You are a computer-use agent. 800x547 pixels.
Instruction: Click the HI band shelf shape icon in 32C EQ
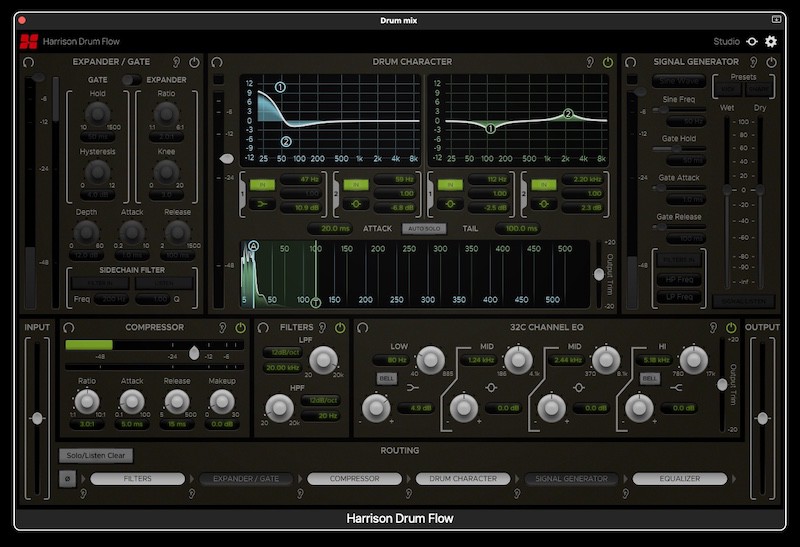pos(677,388)
